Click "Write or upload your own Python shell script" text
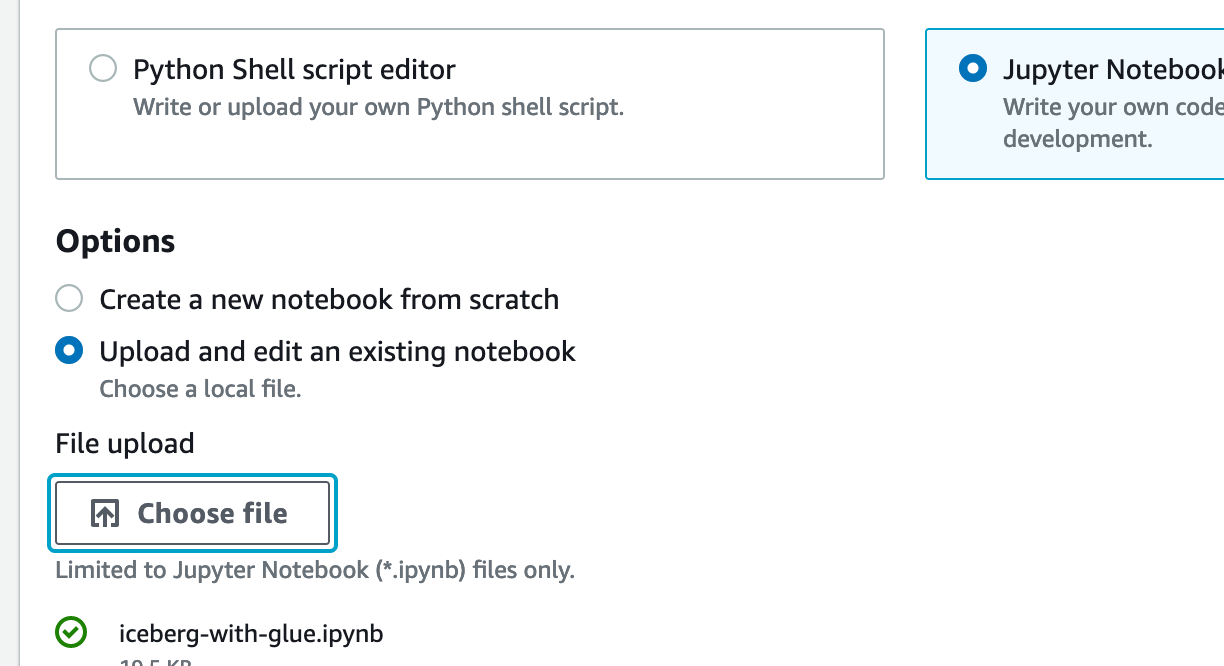The image size is (1224, 666). coord(378,106)
